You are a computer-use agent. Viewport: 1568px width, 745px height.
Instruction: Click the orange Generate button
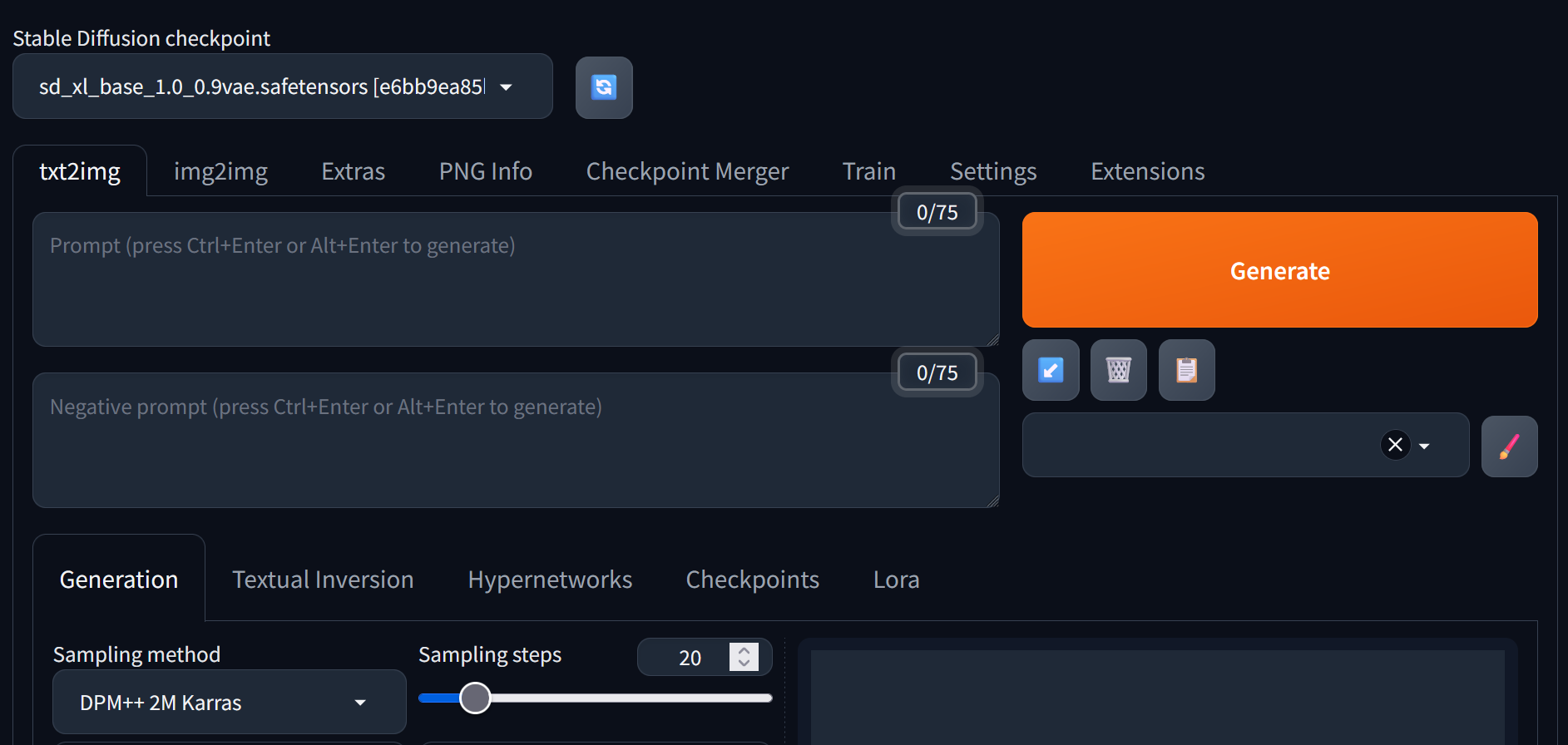point(1280,270)
